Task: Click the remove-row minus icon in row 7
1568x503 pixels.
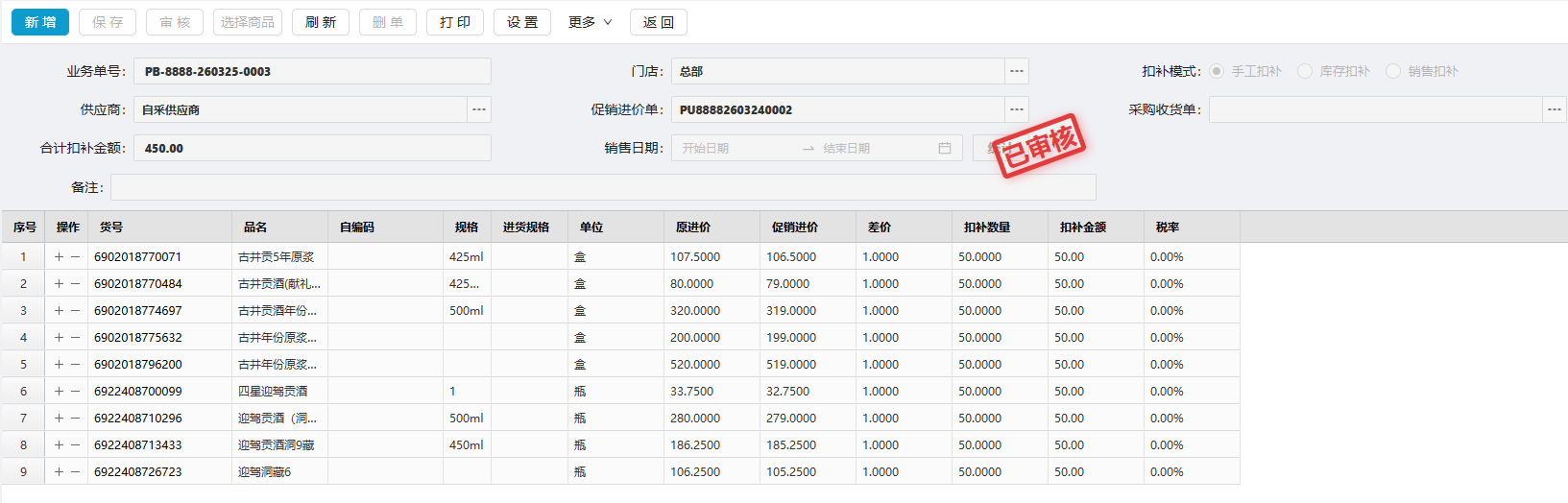Action: tap(75, 419)
